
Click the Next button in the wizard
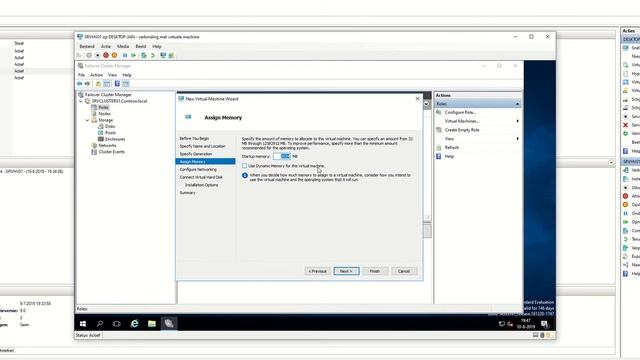tap(347, 271)
